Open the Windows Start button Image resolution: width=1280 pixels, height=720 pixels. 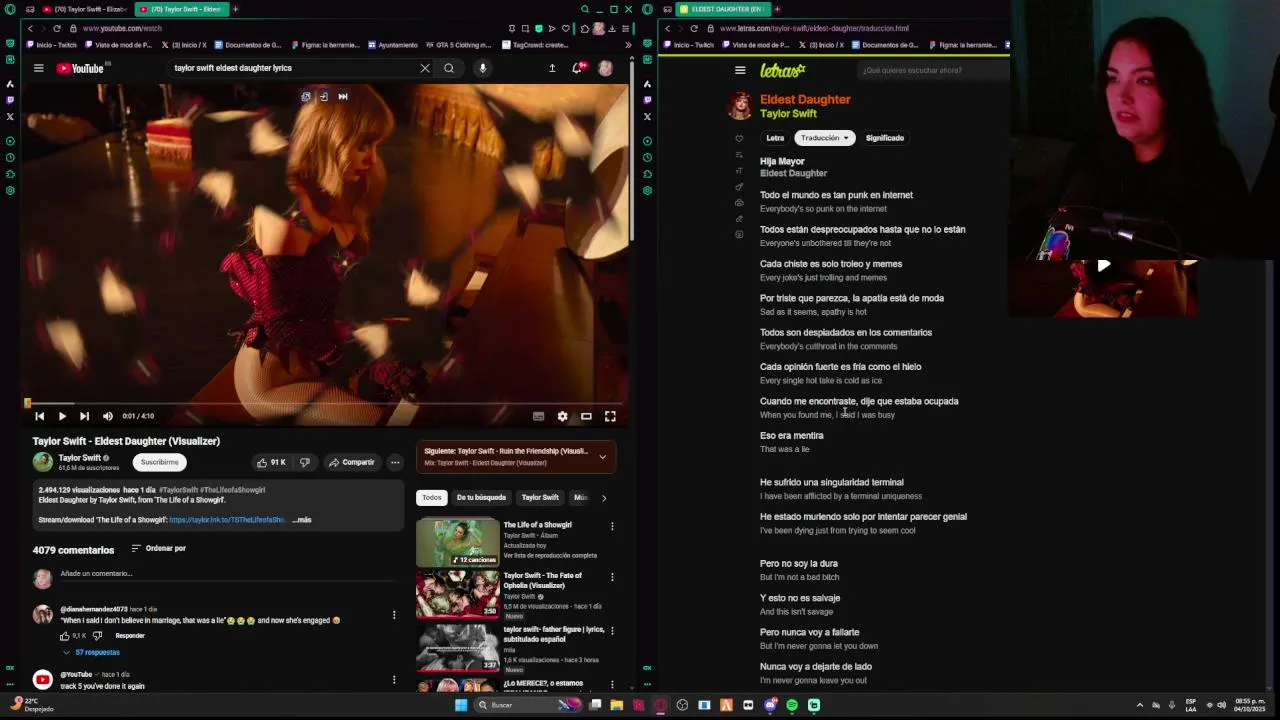(x=460, y=705)
